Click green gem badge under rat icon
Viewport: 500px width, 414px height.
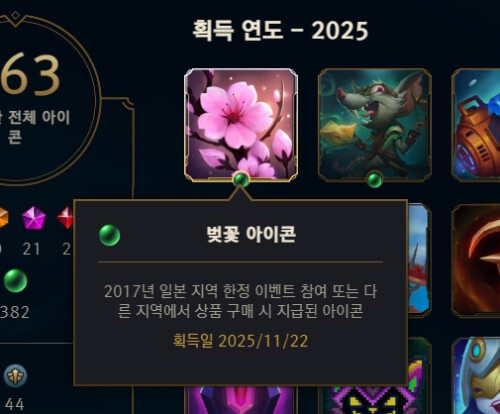click(x=375, y=180)
